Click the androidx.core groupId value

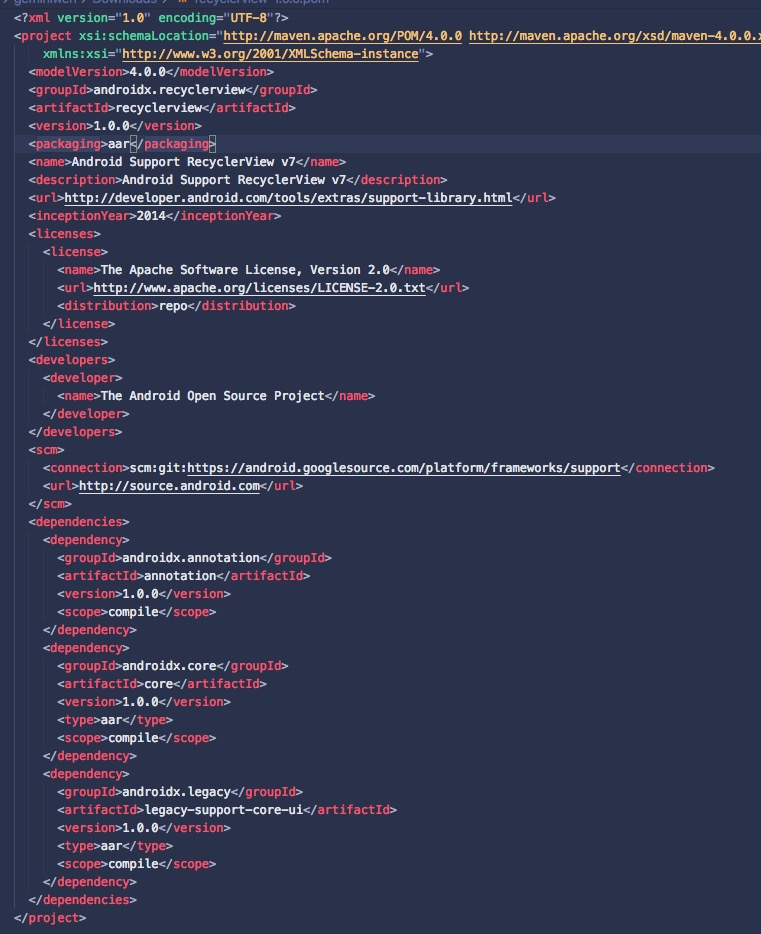click(x=169, y=665)
